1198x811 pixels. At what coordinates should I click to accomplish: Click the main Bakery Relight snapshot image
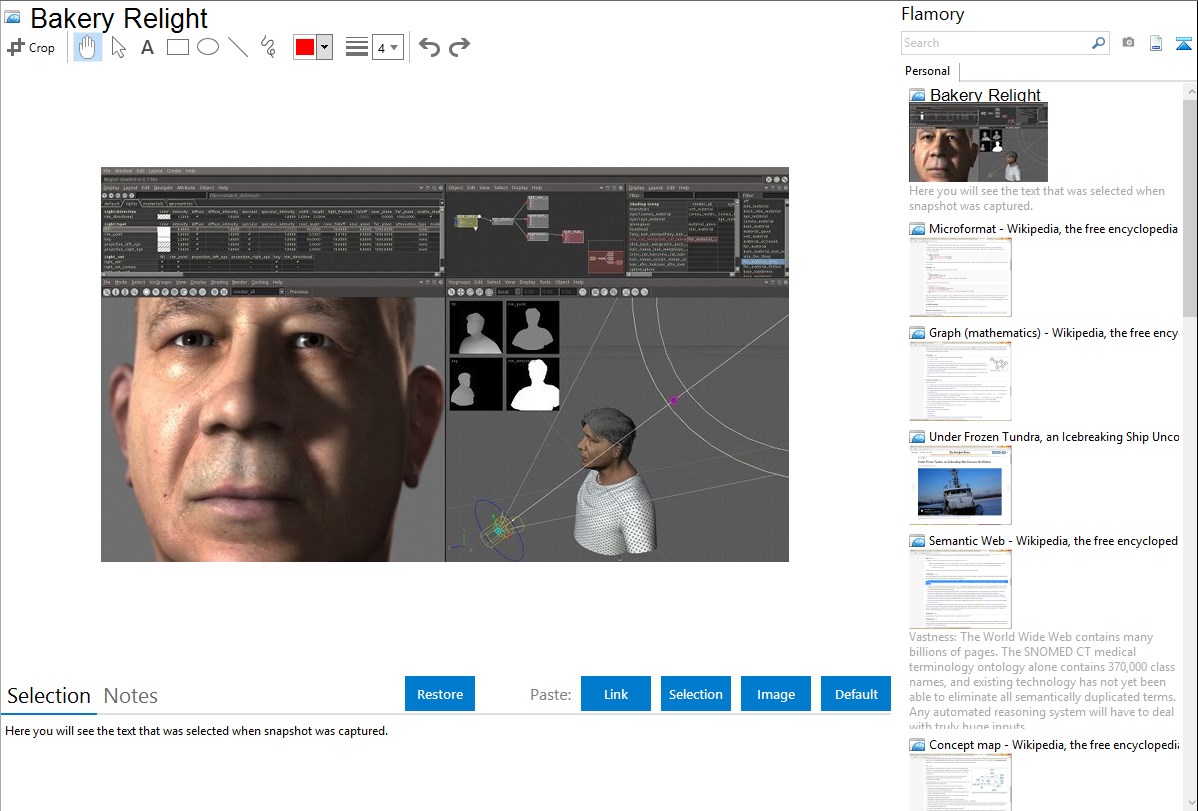tap(445, 365)
